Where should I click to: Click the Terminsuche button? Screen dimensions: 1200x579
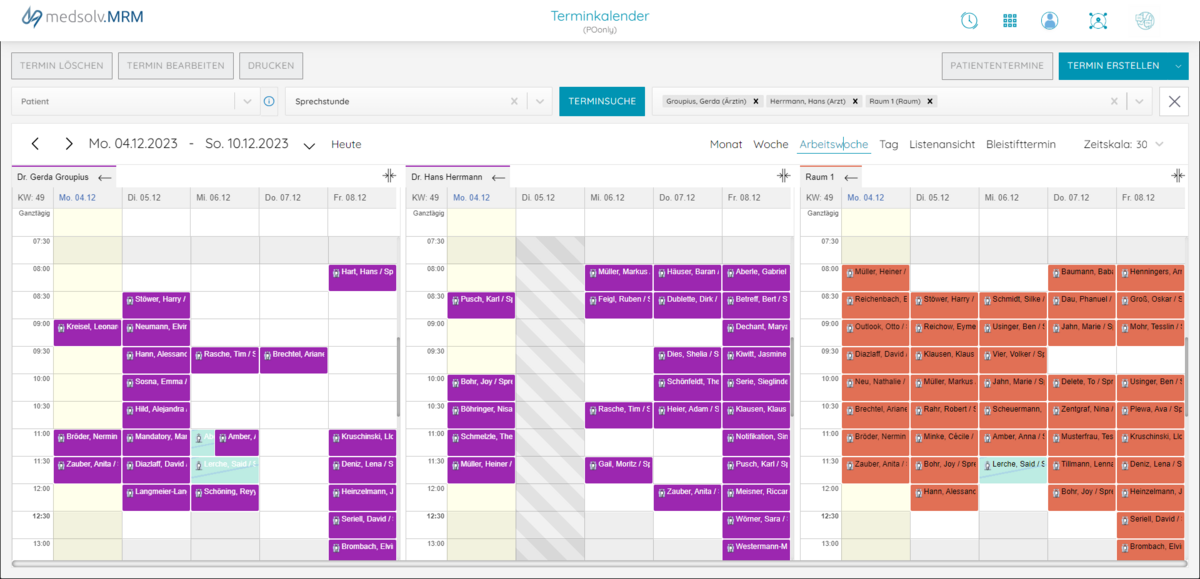pos(601,101)
